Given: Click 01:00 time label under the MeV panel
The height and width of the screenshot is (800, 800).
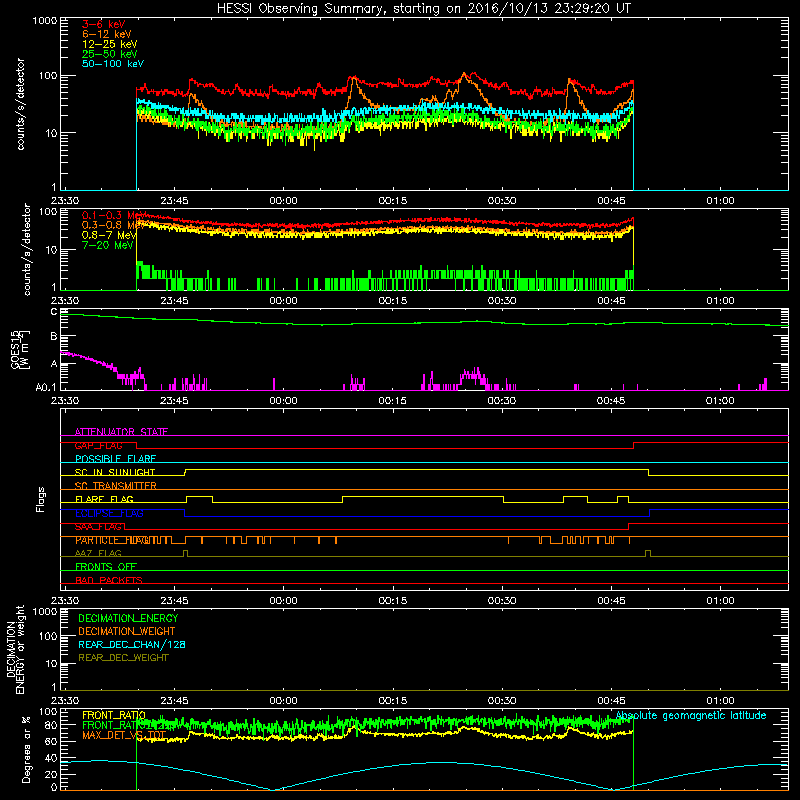Looking at the screenshot, I should (720, 301).
